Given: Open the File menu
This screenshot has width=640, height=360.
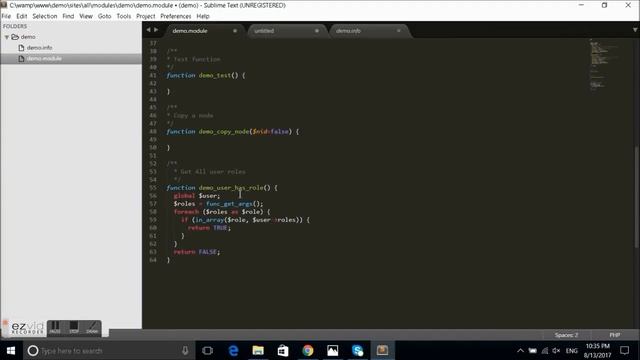Looking at the screenshot, I should pyautogui.click(x=6, y=16).
